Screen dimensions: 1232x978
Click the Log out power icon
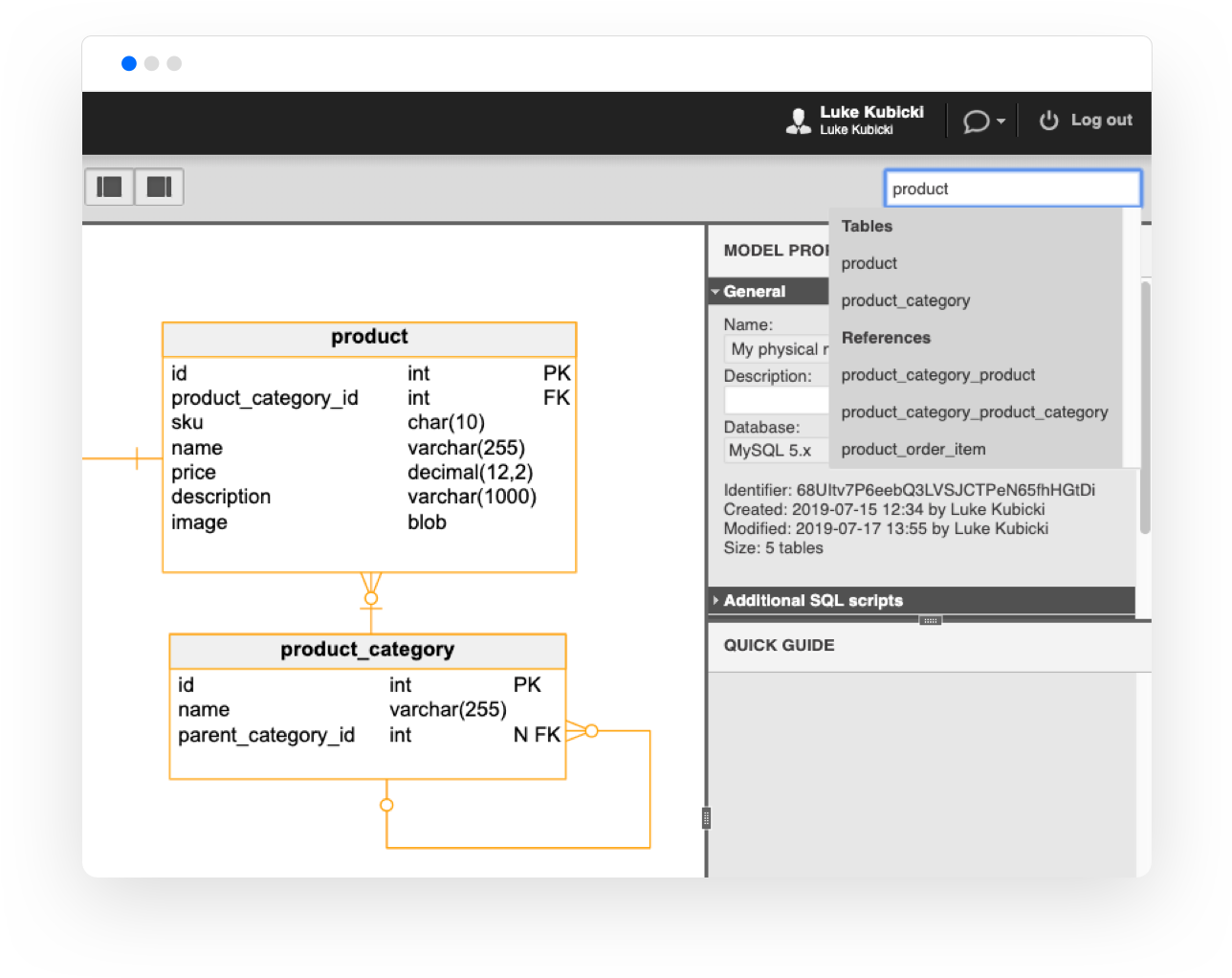tap(1049, 121)
